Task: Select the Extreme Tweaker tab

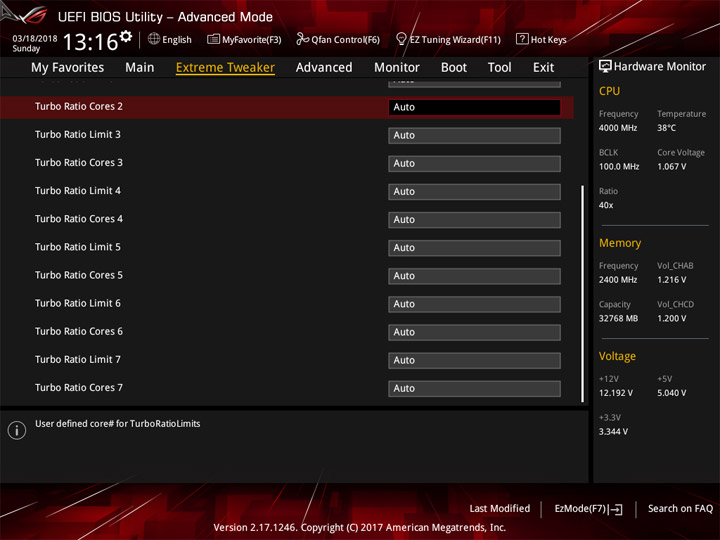Action: (x=225, y=68)
